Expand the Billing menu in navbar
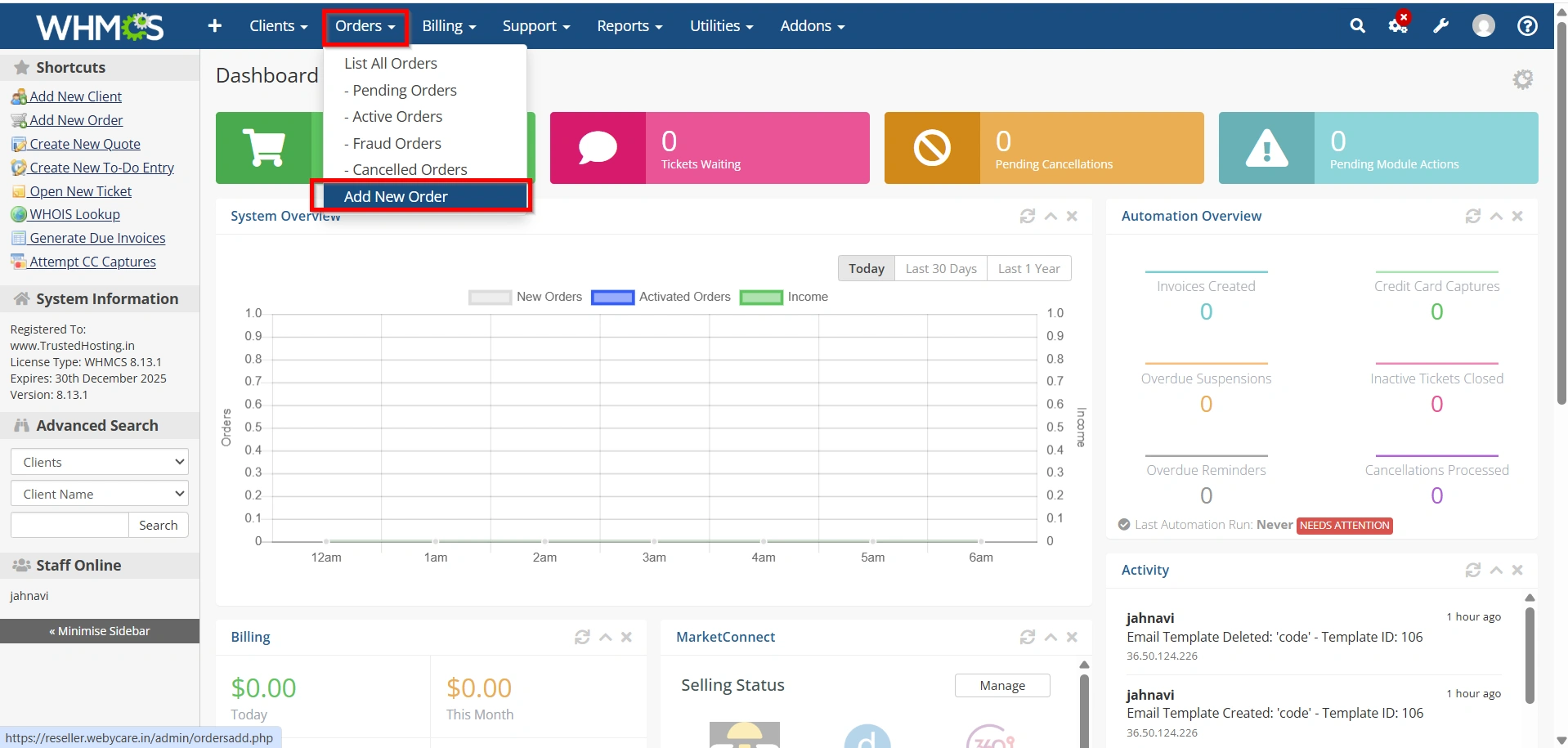Image resolution: width=1568 pixels, height=748 pixels. (x=449, y=26)
